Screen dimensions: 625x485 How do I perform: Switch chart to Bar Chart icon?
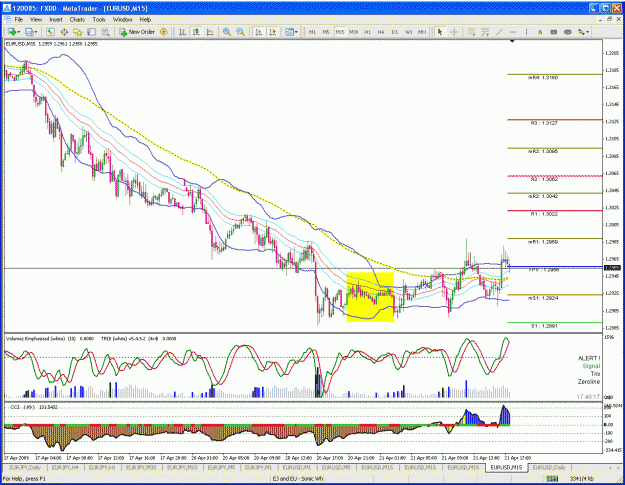[182, 32]
